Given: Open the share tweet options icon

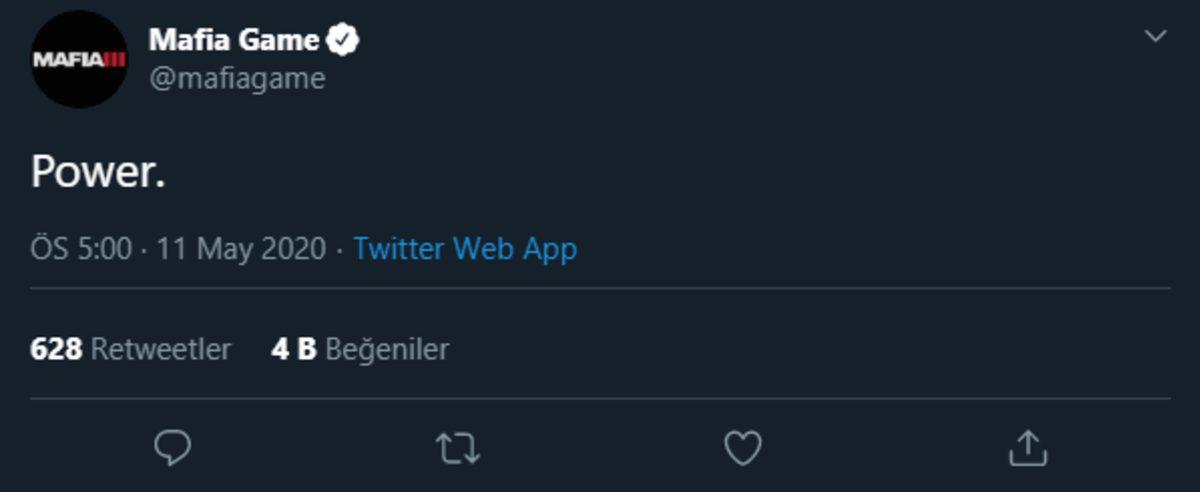Looking at the screenshot, I should point(1027,449).
